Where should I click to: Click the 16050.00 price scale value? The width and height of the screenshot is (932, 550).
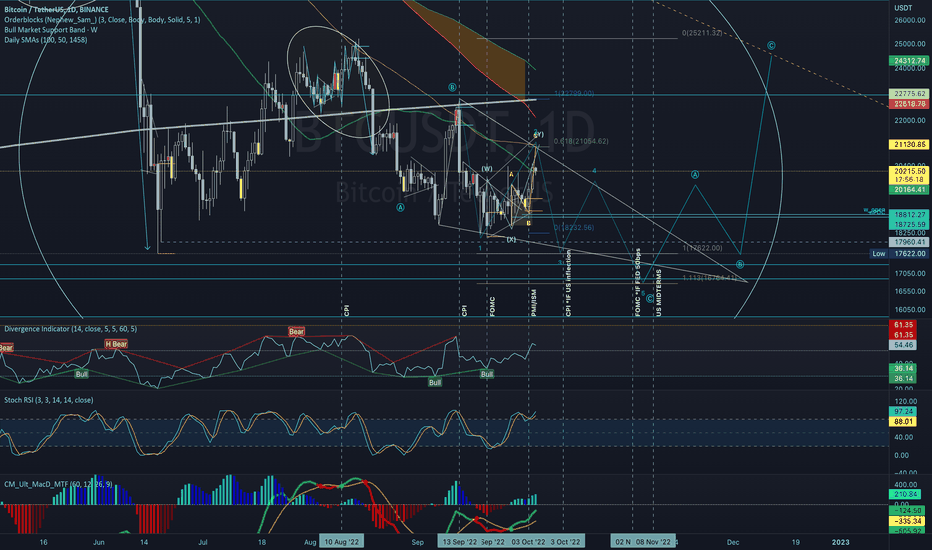[910, 310]
